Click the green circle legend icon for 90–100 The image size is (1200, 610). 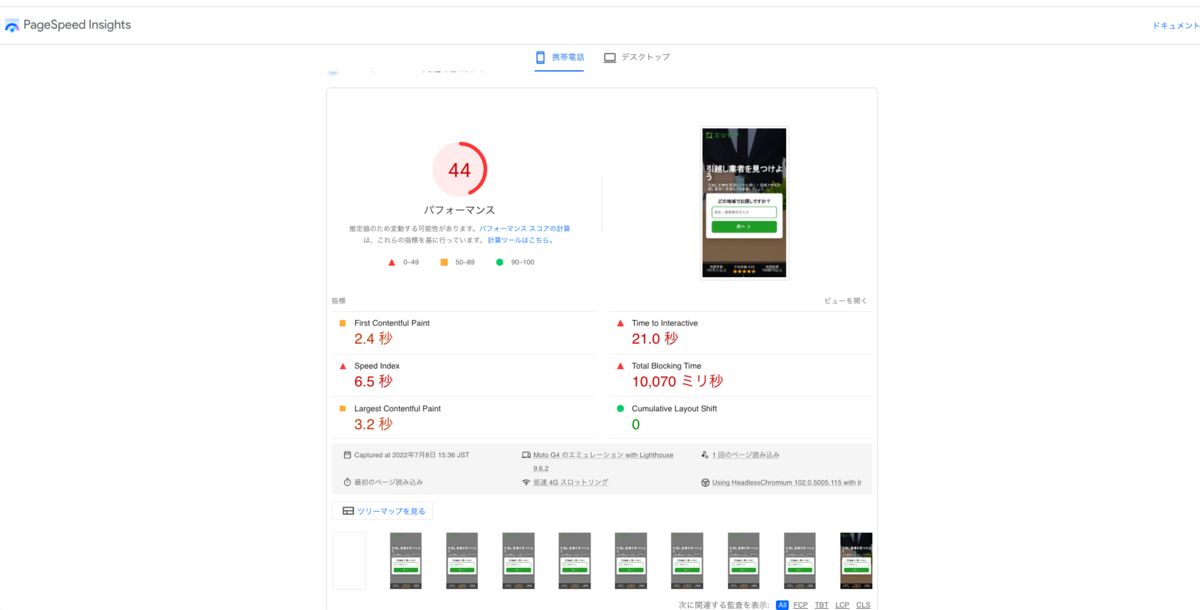point(500,262)
